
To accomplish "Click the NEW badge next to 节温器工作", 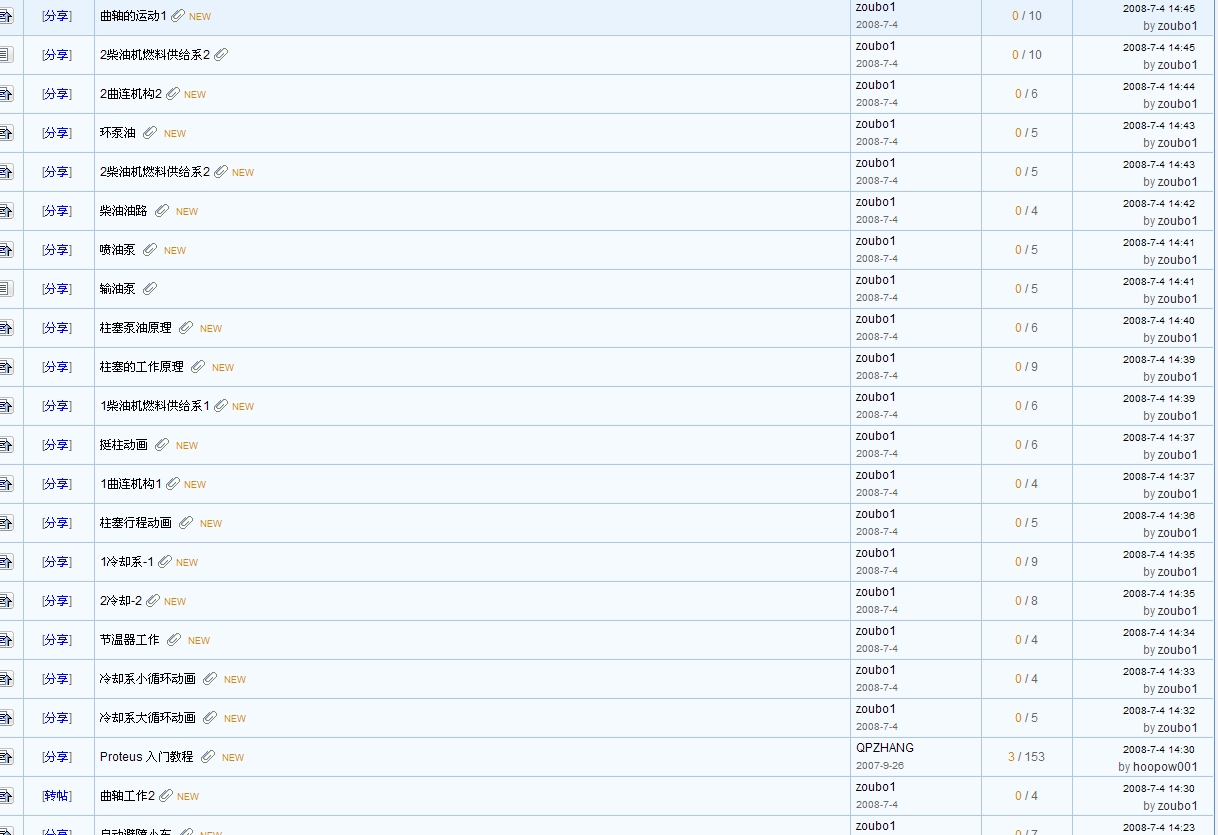I will [x=199, y=641].
